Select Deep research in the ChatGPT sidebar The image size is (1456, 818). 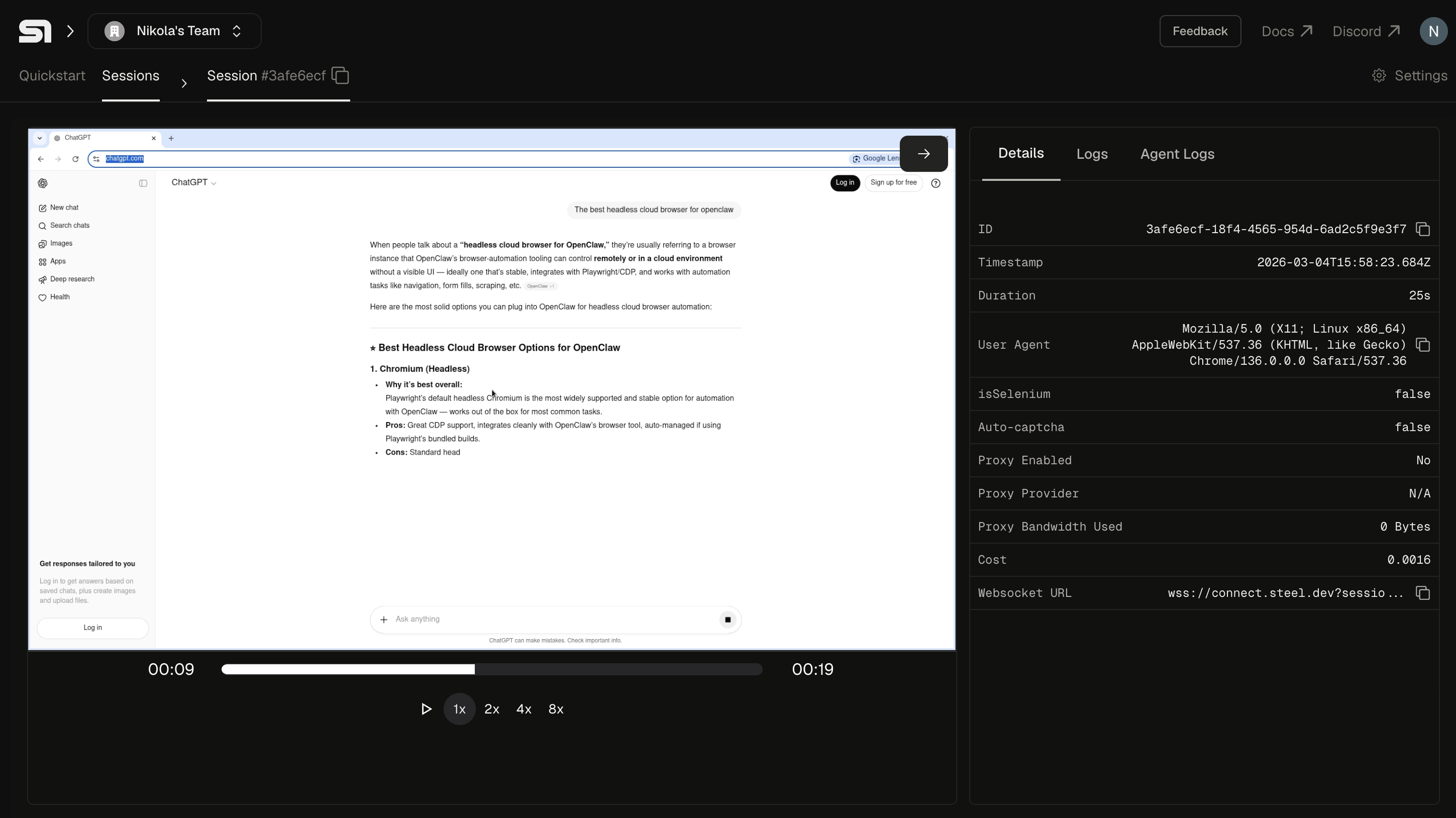pos(72,279)
